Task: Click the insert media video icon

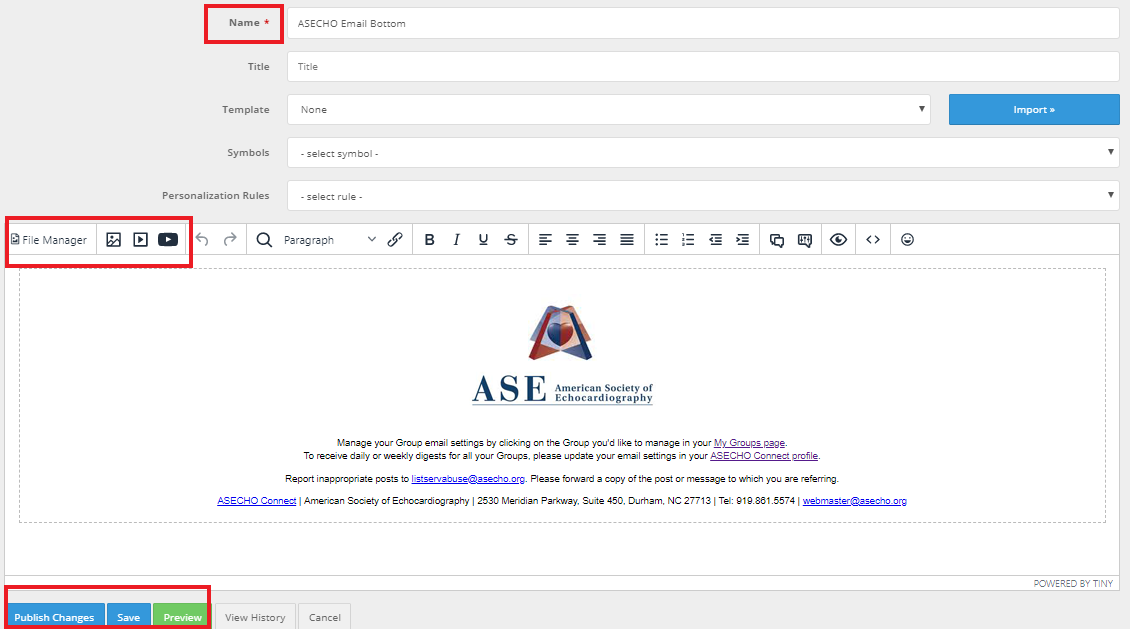Action: (x=141, y=240)
